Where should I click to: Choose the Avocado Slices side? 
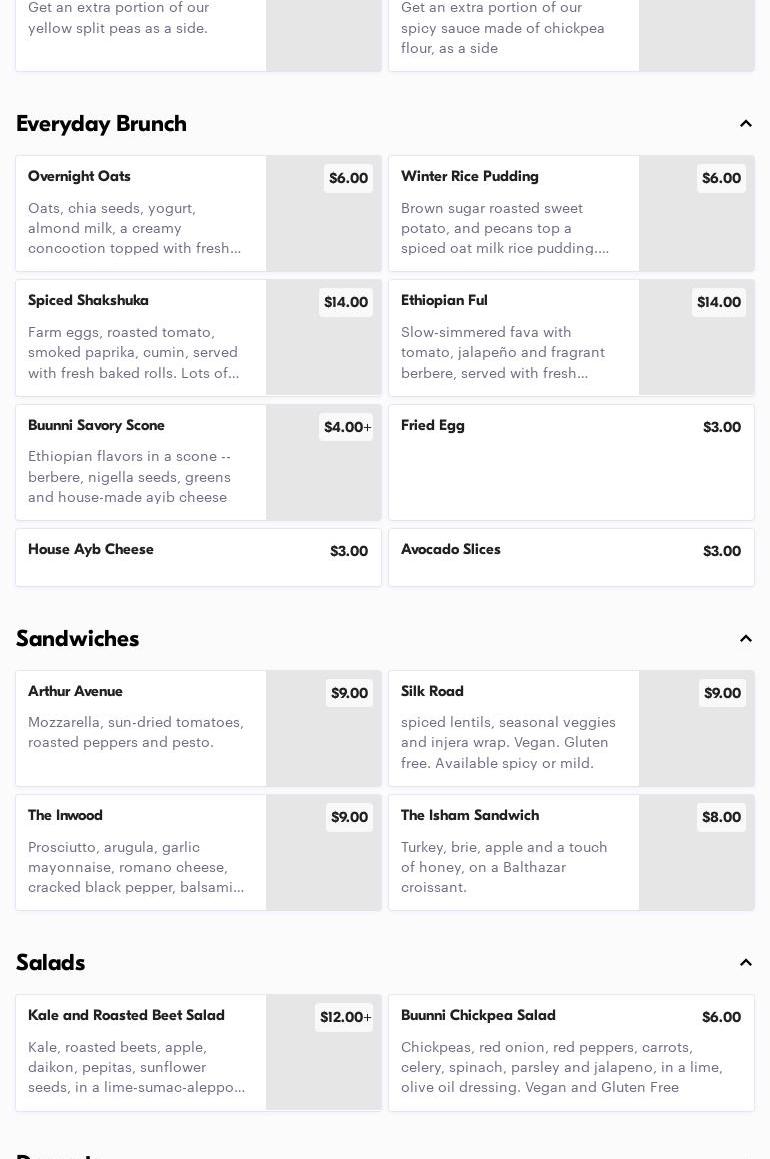[571, 557]
